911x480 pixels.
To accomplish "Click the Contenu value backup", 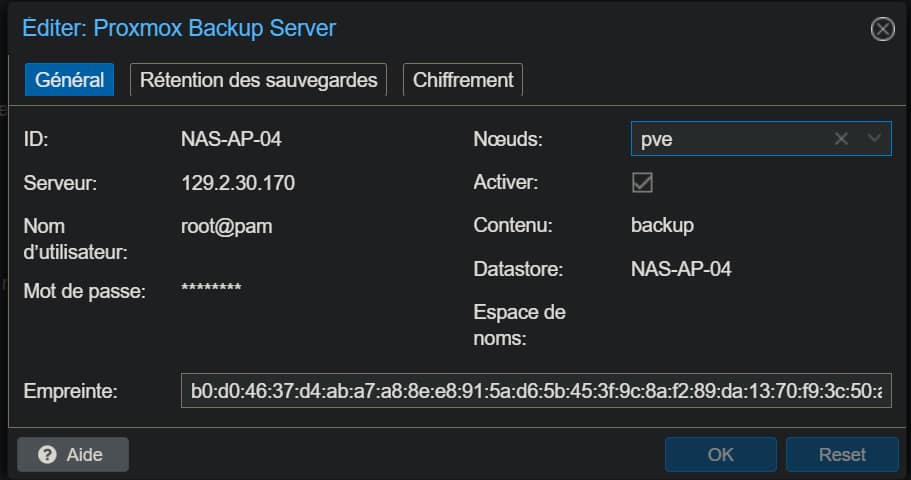I will (x=662, y=226).
